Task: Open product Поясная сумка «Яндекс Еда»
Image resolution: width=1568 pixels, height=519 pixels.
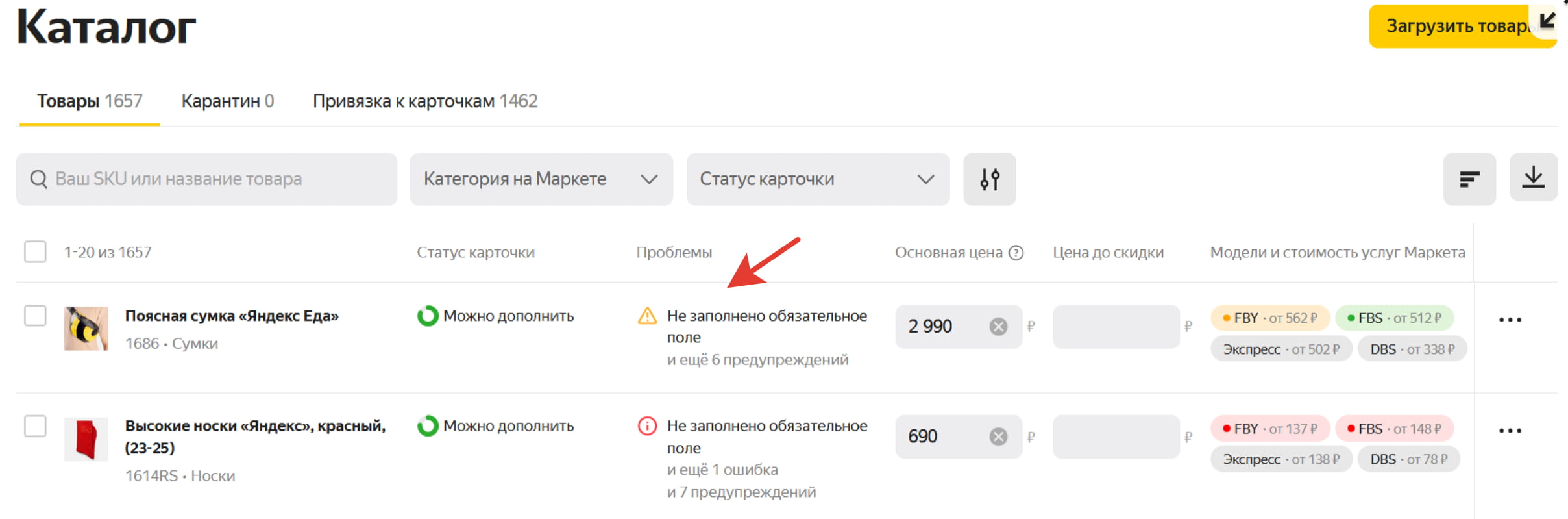Action: [x=232, y=316]
